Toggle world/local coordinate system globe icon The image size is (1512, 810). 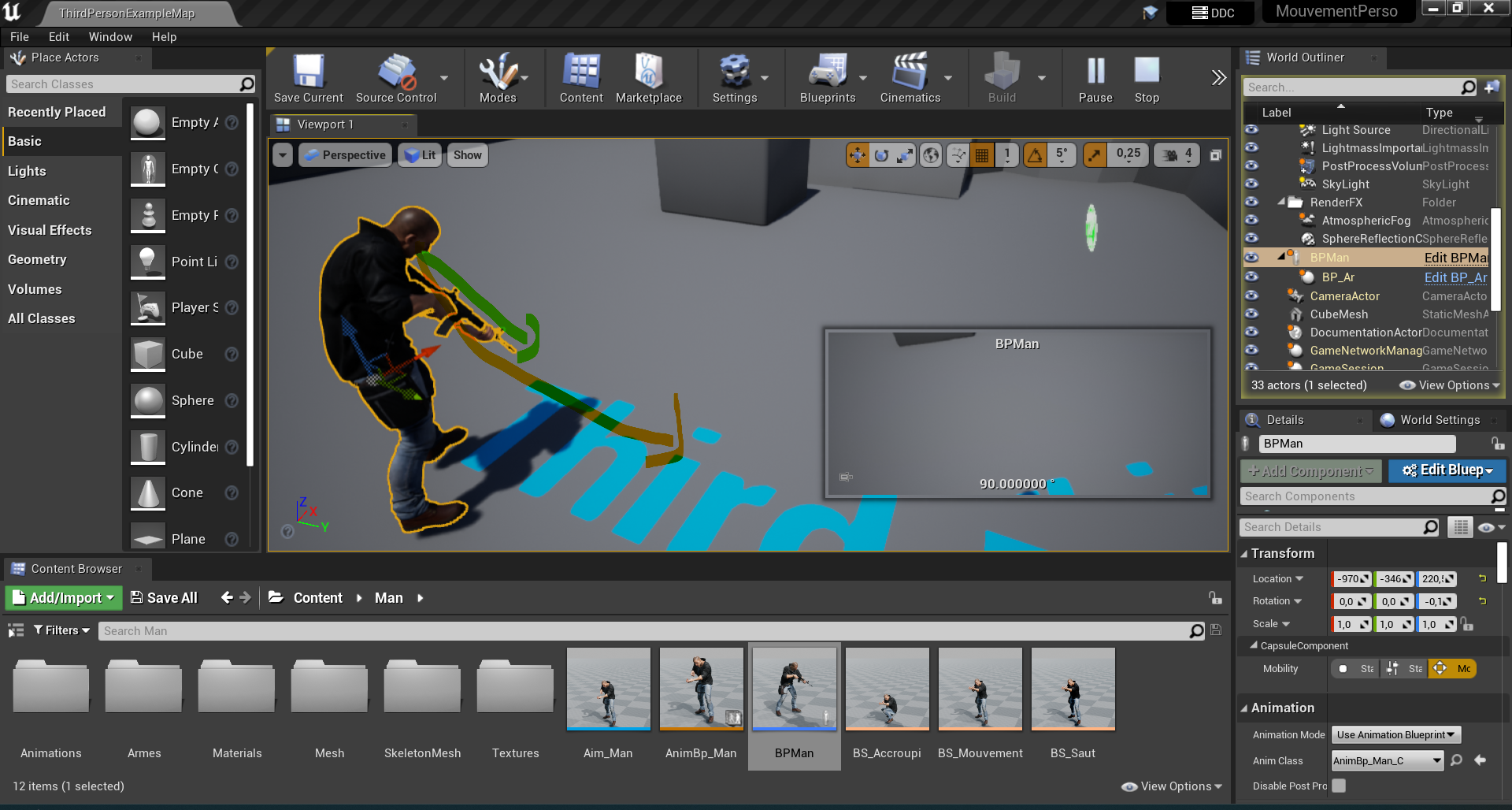(x=931, y=155)
